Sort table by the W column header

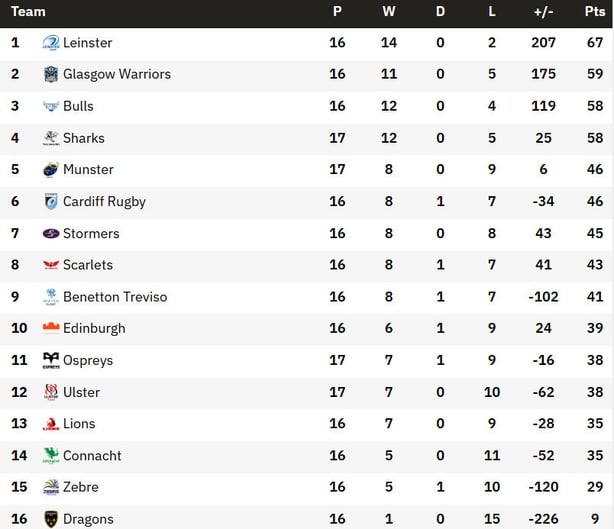[389, 11]
